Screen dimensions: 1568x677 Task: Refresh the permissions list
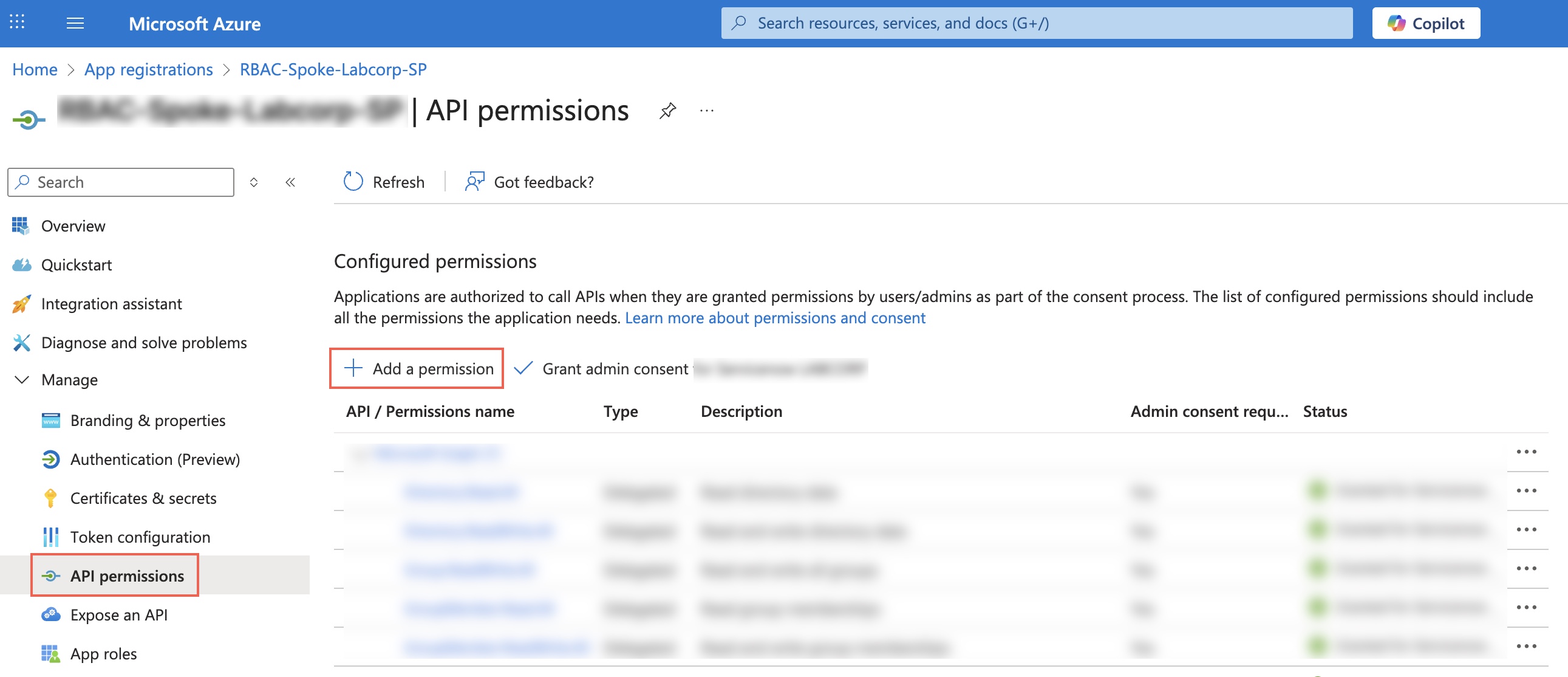click(384, 182)
